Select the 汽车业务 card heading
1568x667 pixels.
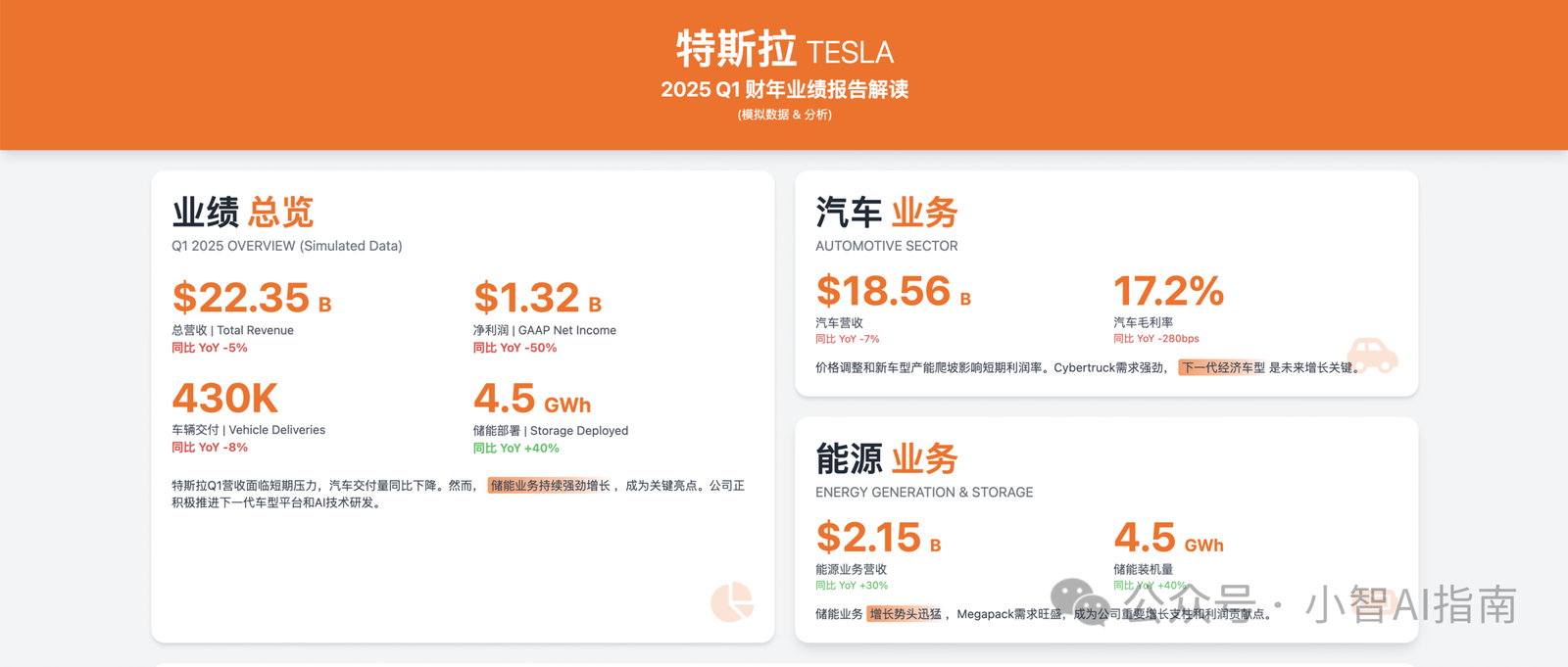[x=886, y=213]
